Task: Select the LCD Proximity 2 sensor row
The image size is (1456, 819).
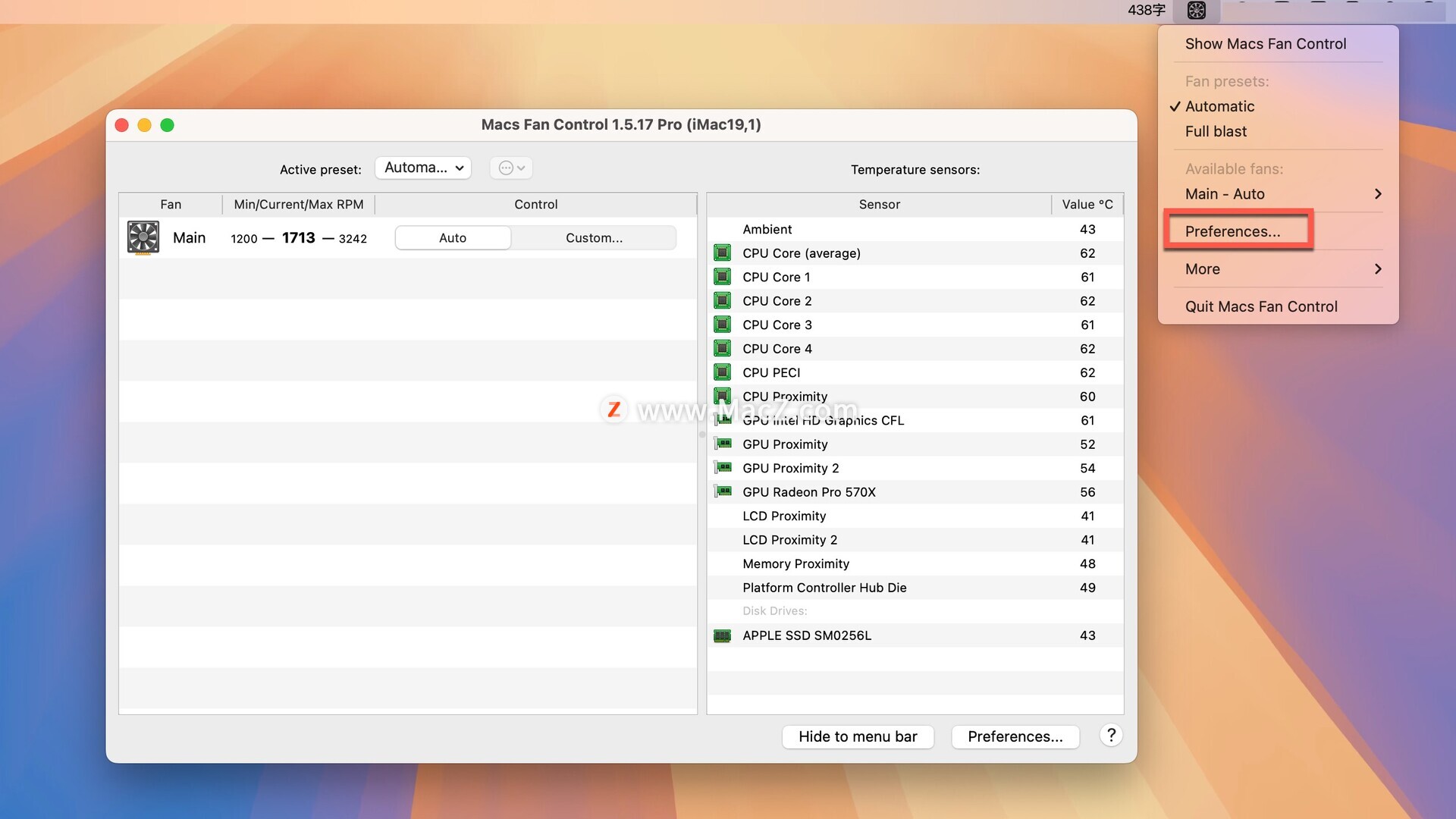Action: [915, 540]
